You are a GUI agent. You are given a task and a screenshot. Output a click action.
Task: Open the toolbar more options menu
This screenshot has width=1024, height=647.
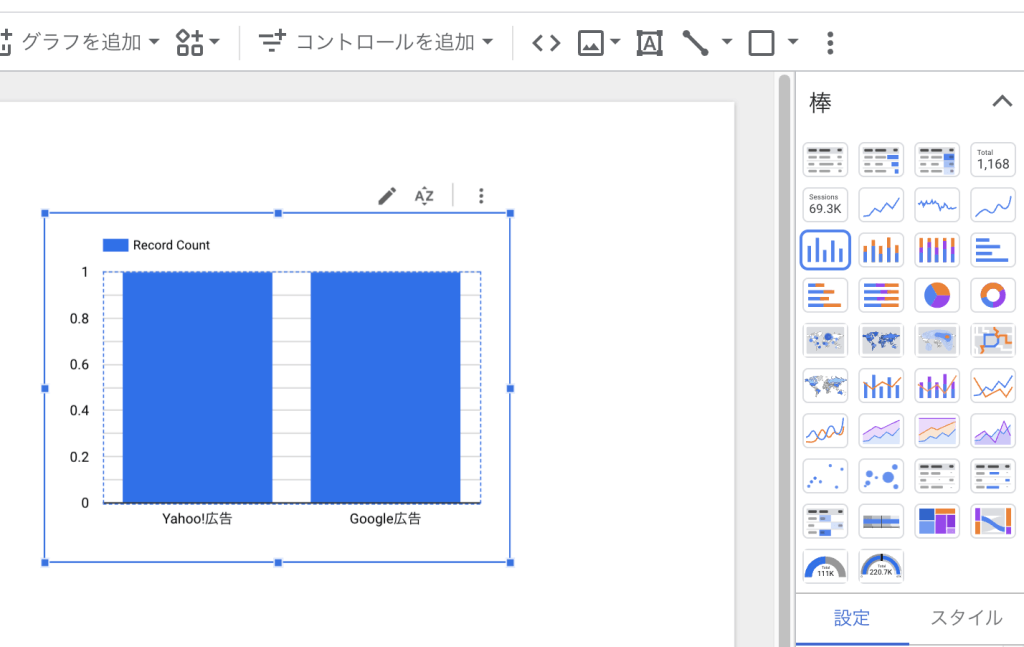click(x=830, y=43)
